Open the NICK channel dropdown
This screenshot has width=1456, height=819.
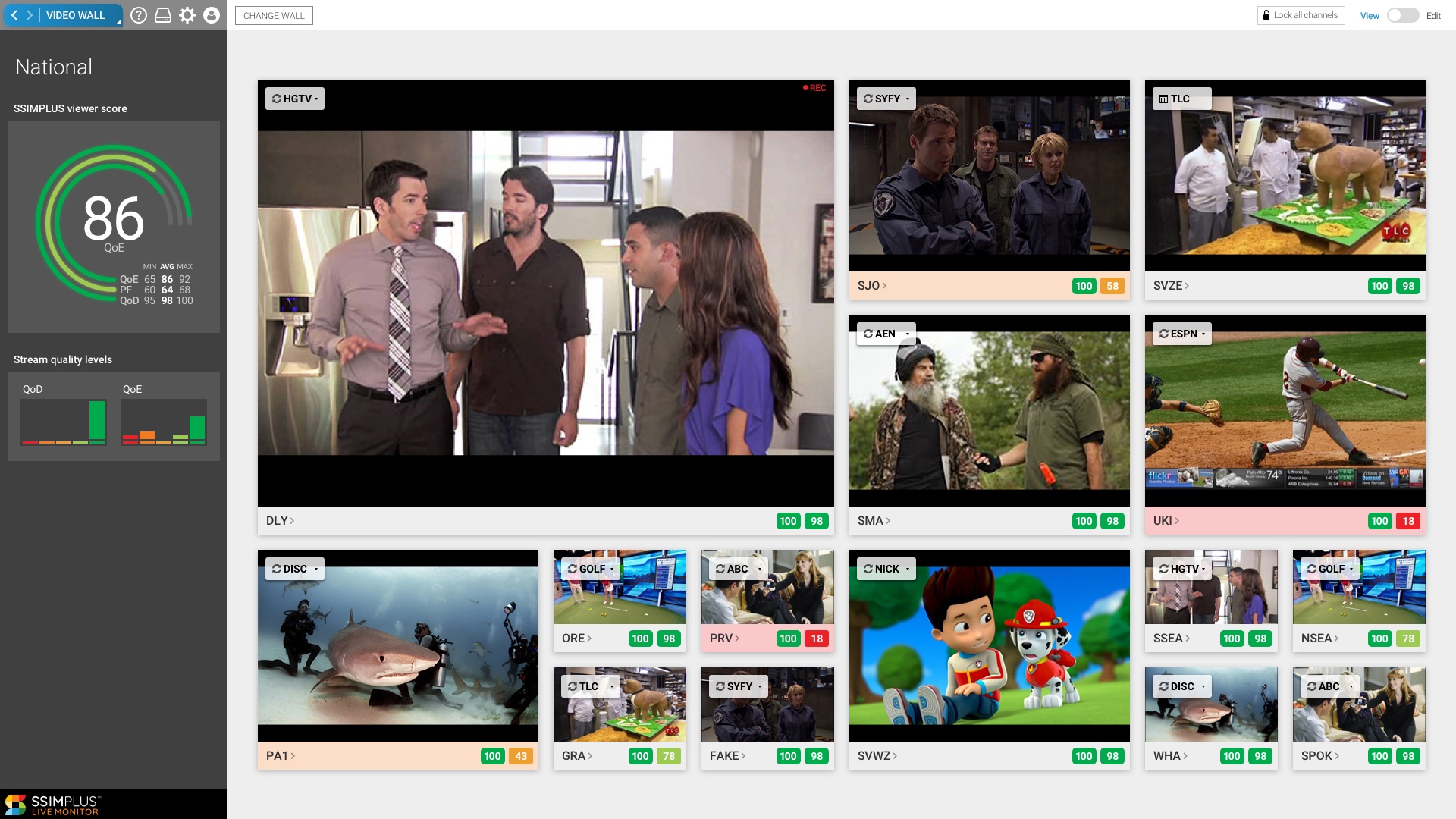(x=886, y=569)
